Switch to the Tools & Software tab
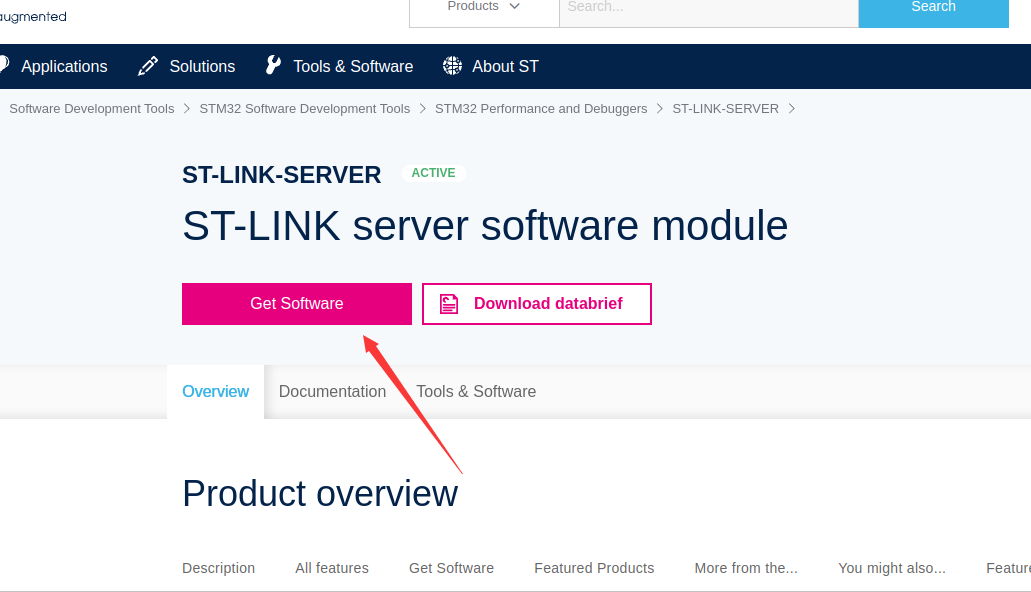 (476, 391)
